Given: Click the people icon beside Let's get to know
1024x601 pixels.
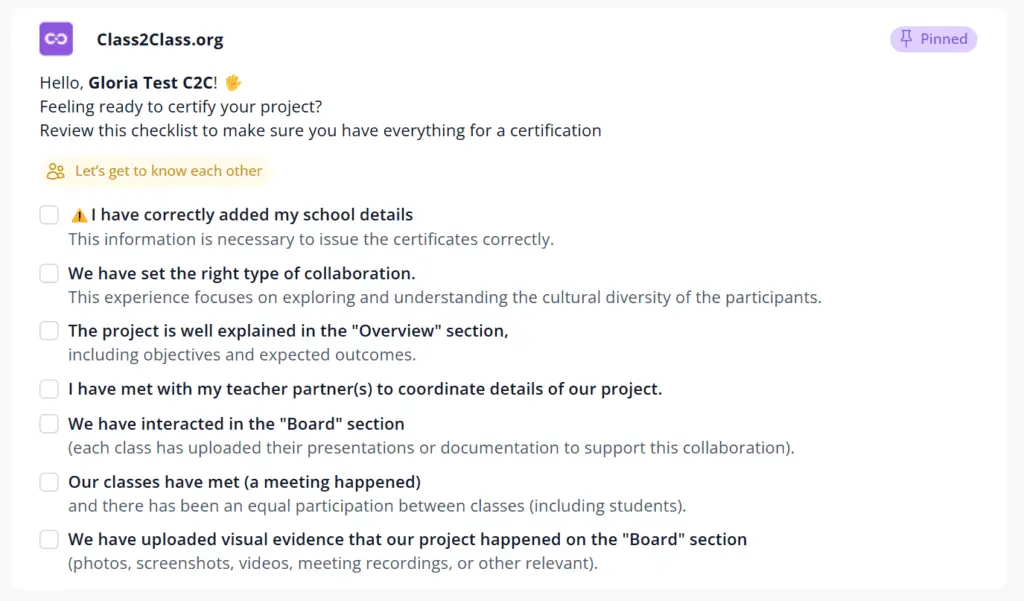Looking at the screenshot, I should coord(56,171).
